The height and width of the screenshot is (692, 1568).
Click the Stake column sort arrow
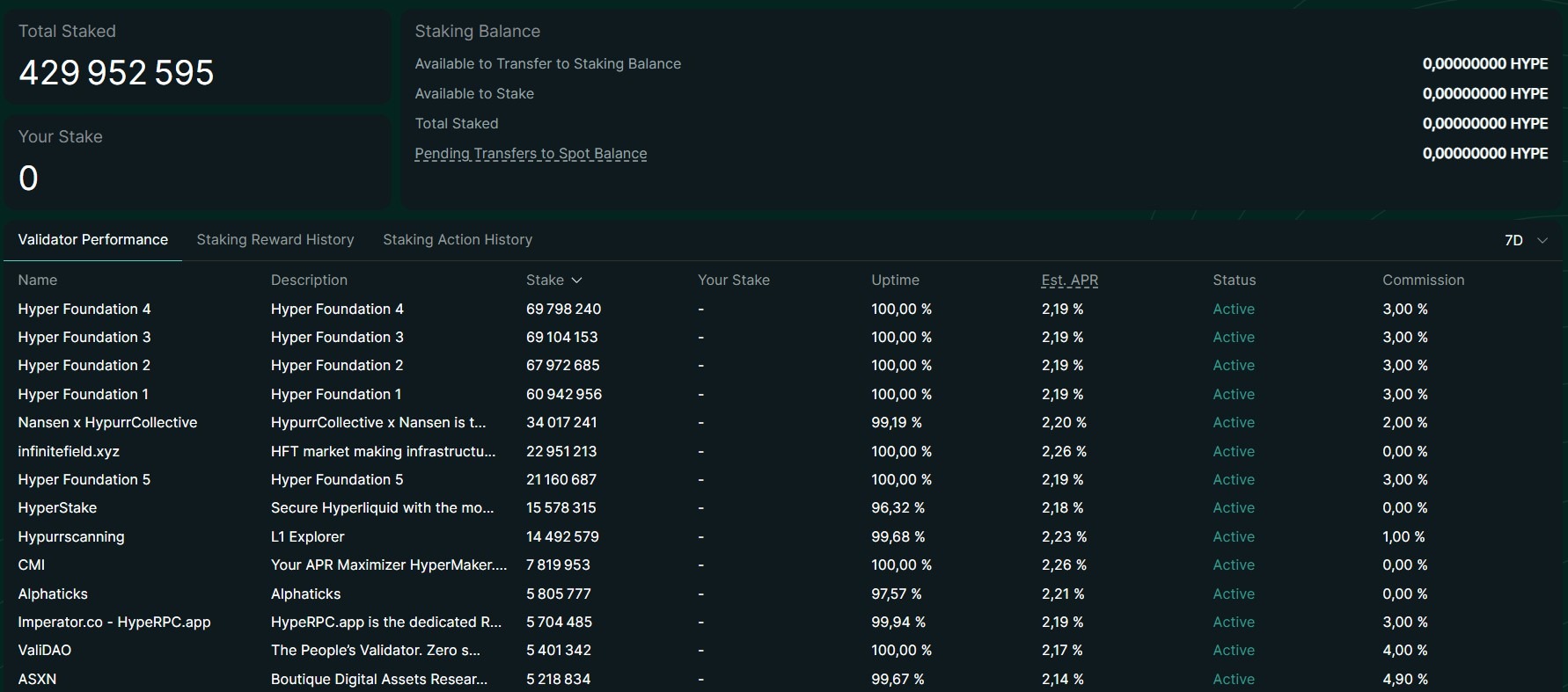pyautogui.click(x=576, y=280)
